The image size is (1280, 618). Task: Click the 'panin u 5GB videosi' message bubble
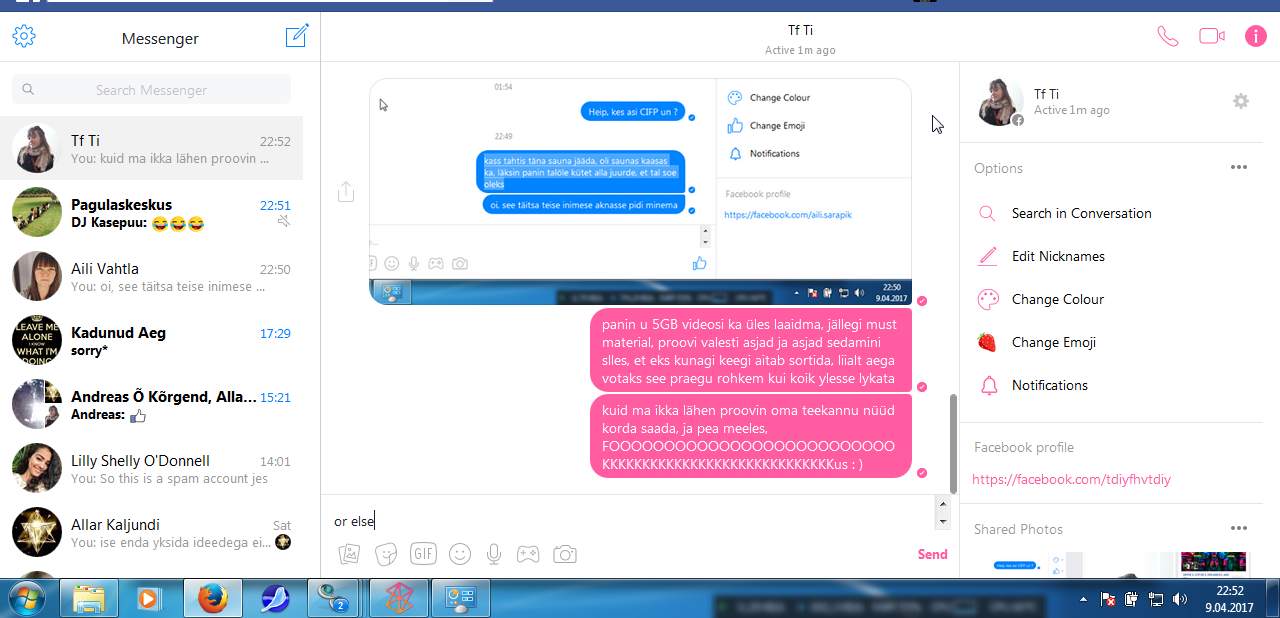point(751,350)
